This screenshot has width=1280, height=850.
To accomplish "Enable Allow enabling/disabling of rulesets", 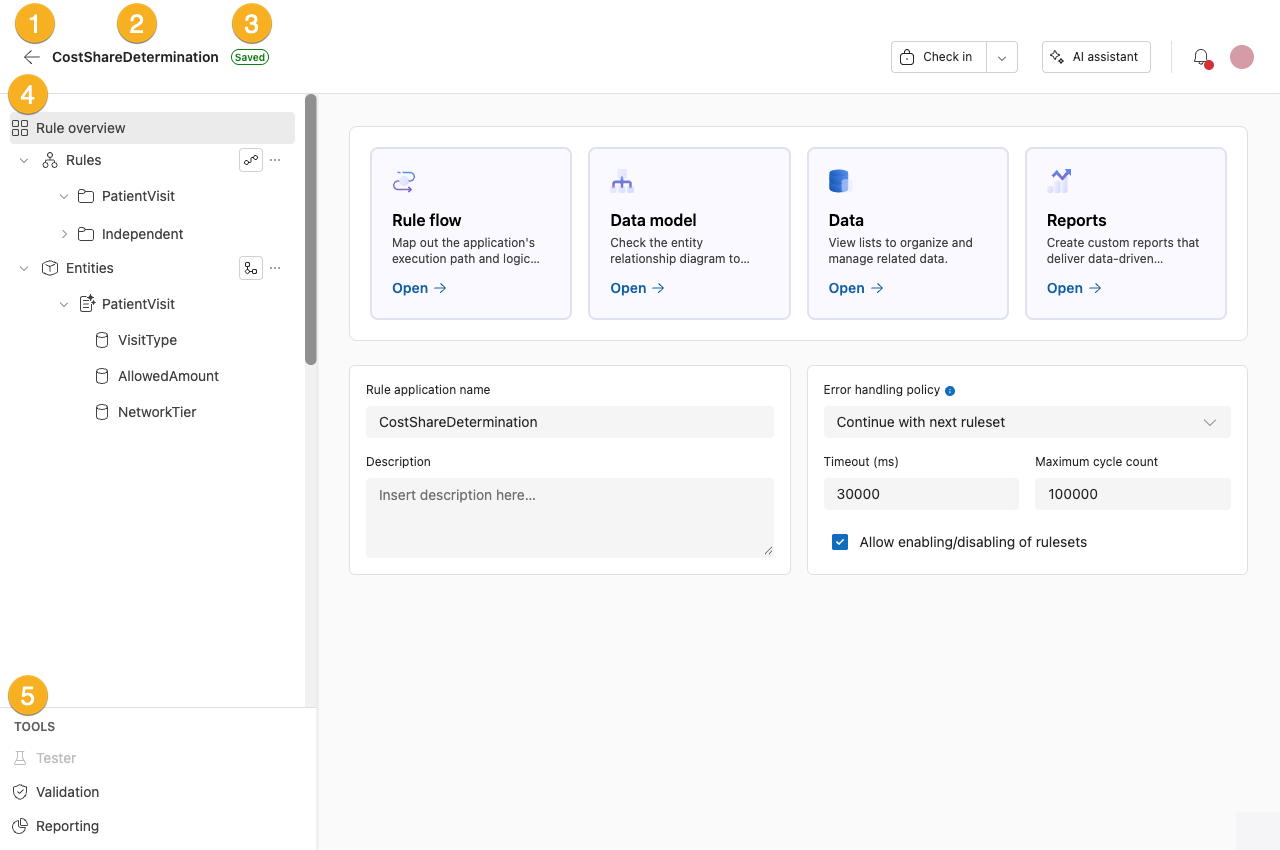I will pos(840,541).
